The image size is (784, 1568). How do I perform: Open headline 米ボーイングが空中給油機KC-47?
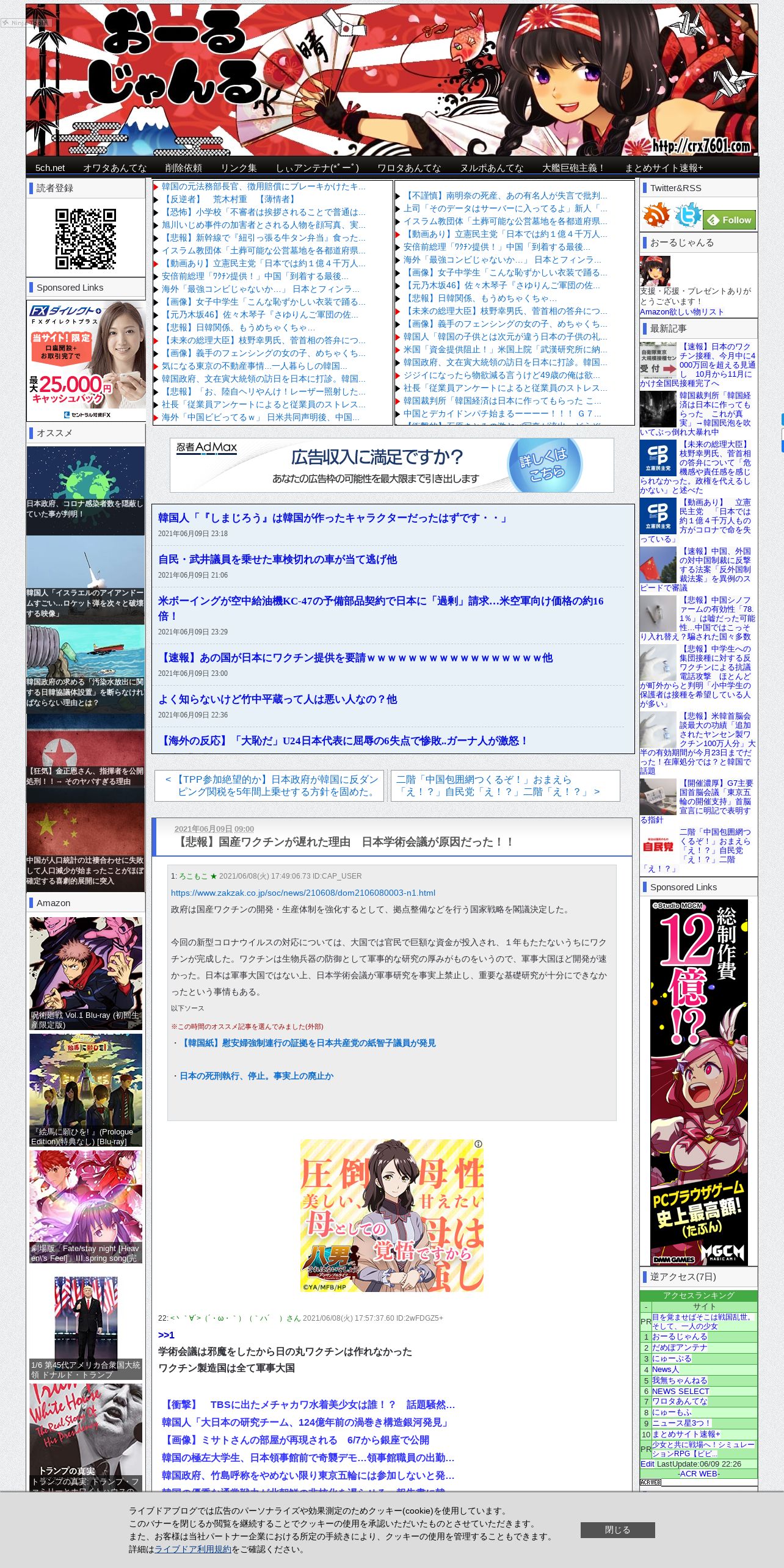pos(380,608)
